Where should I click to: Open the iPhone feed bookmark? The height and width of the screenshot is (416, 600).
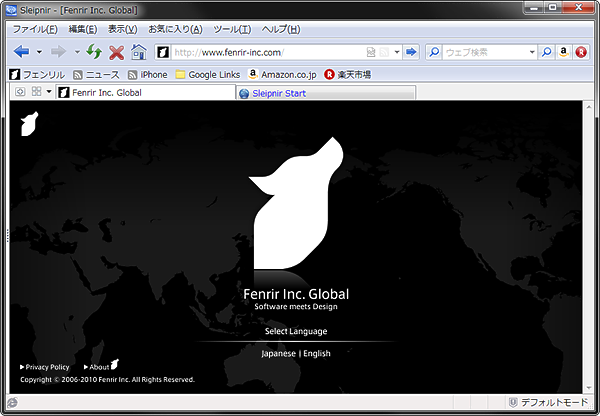(148, 75)
